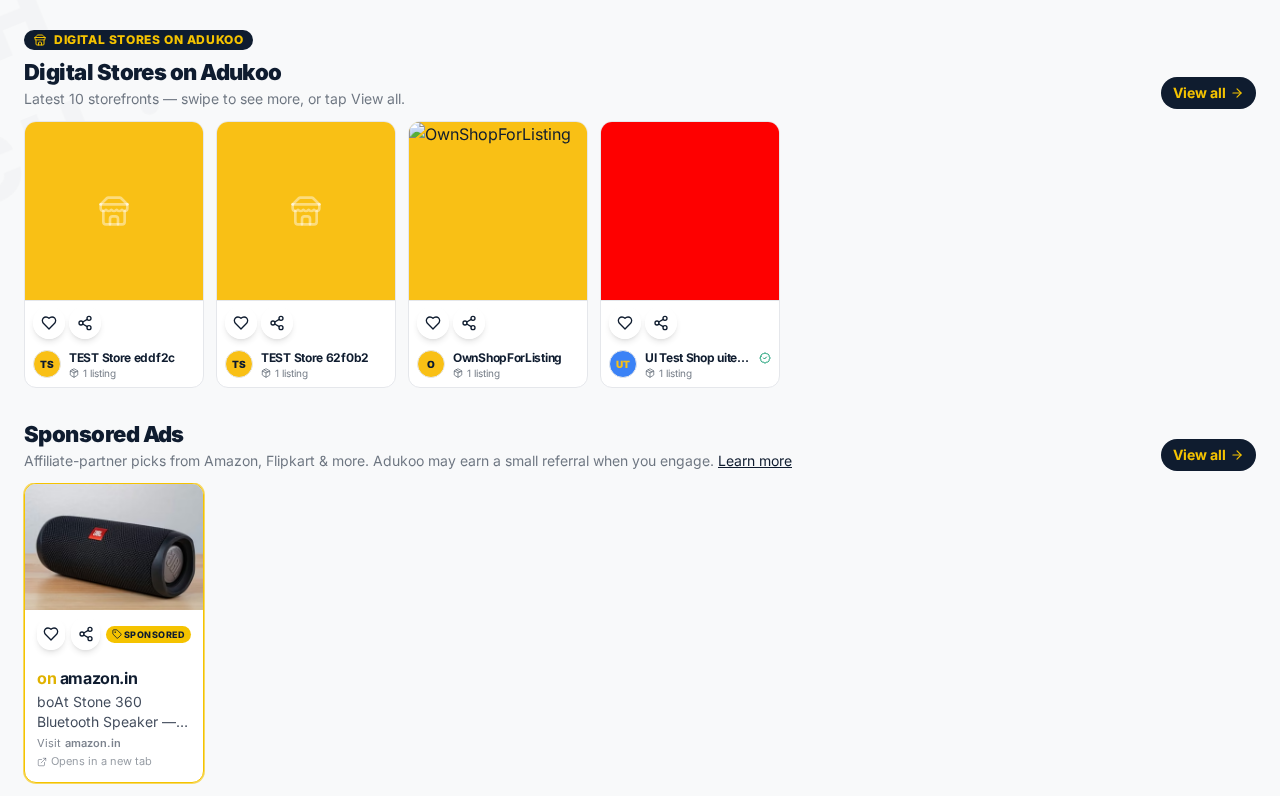Click the Digital Stores on Adukoo badge
Viewport: 1280px width, 796px height.
click(138, 40)
